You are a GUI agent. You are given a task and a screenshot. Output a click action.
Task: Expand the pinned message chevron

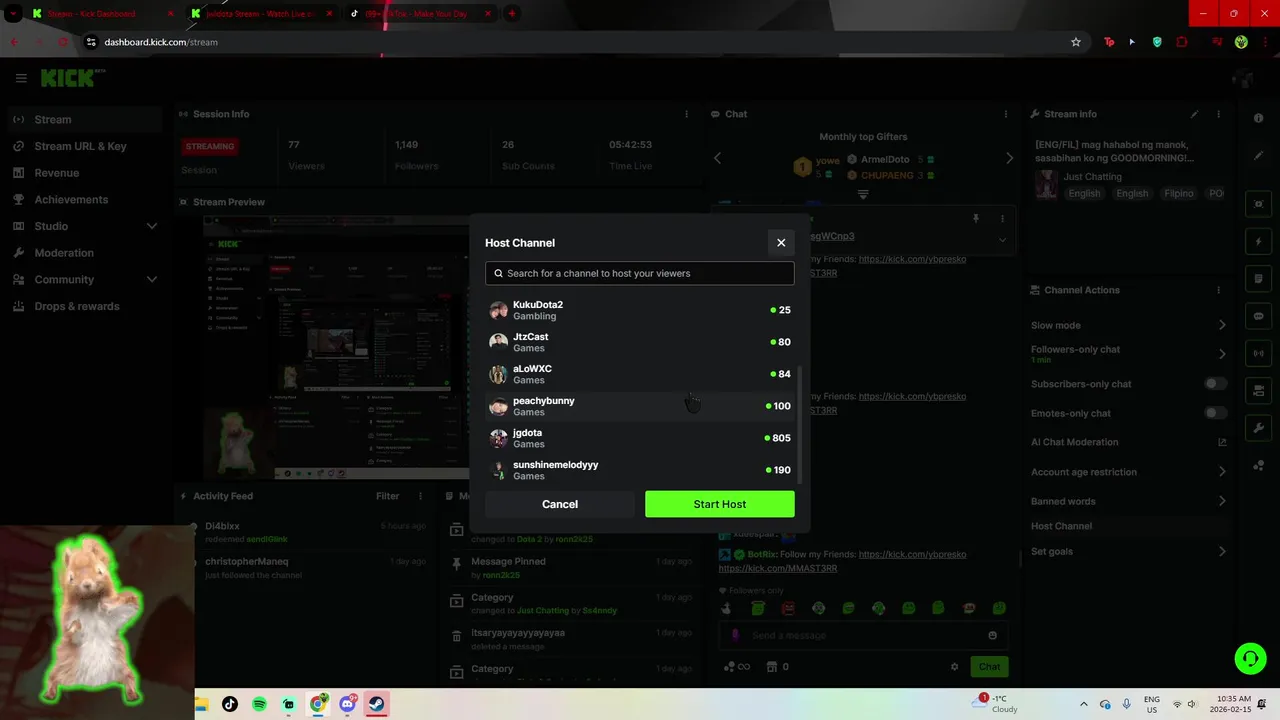tap(1002, 240)
